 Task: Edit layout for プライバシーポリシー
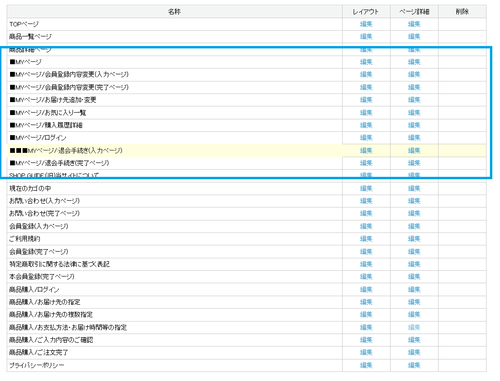(366, 365)
